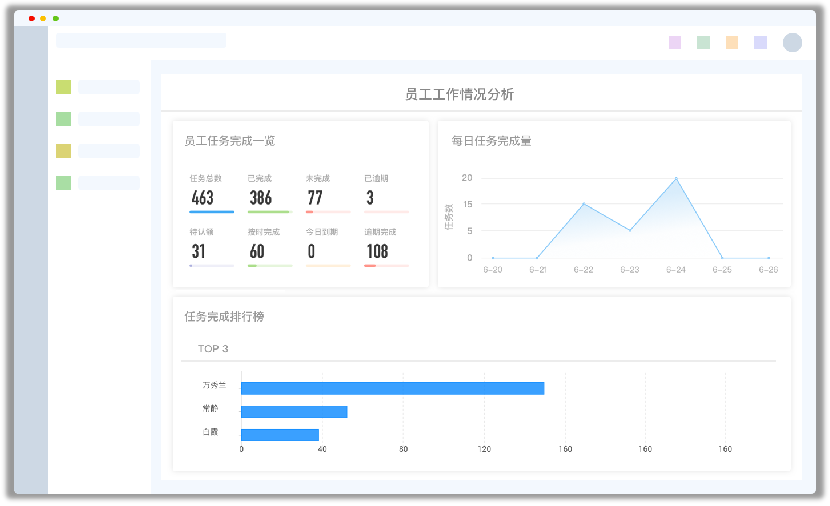Select the TOP 3 tab

pos(213,349)
